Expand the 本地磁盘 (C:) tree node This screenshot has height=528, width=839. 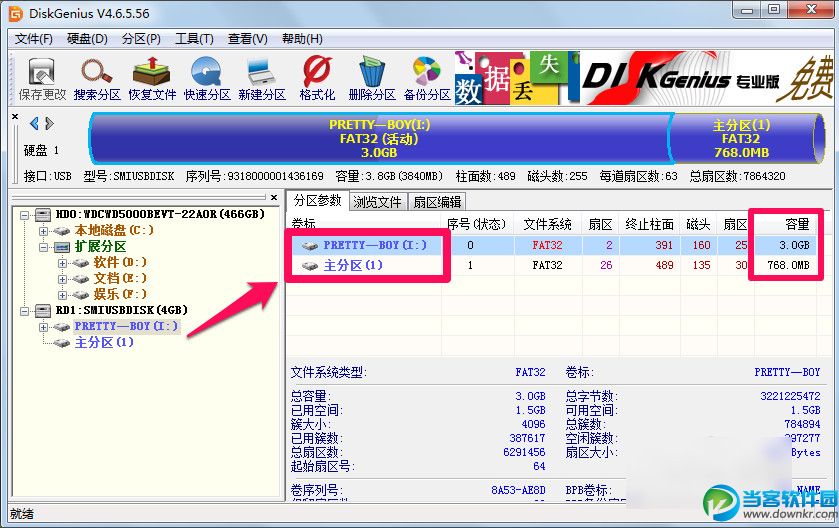[43, 231]
